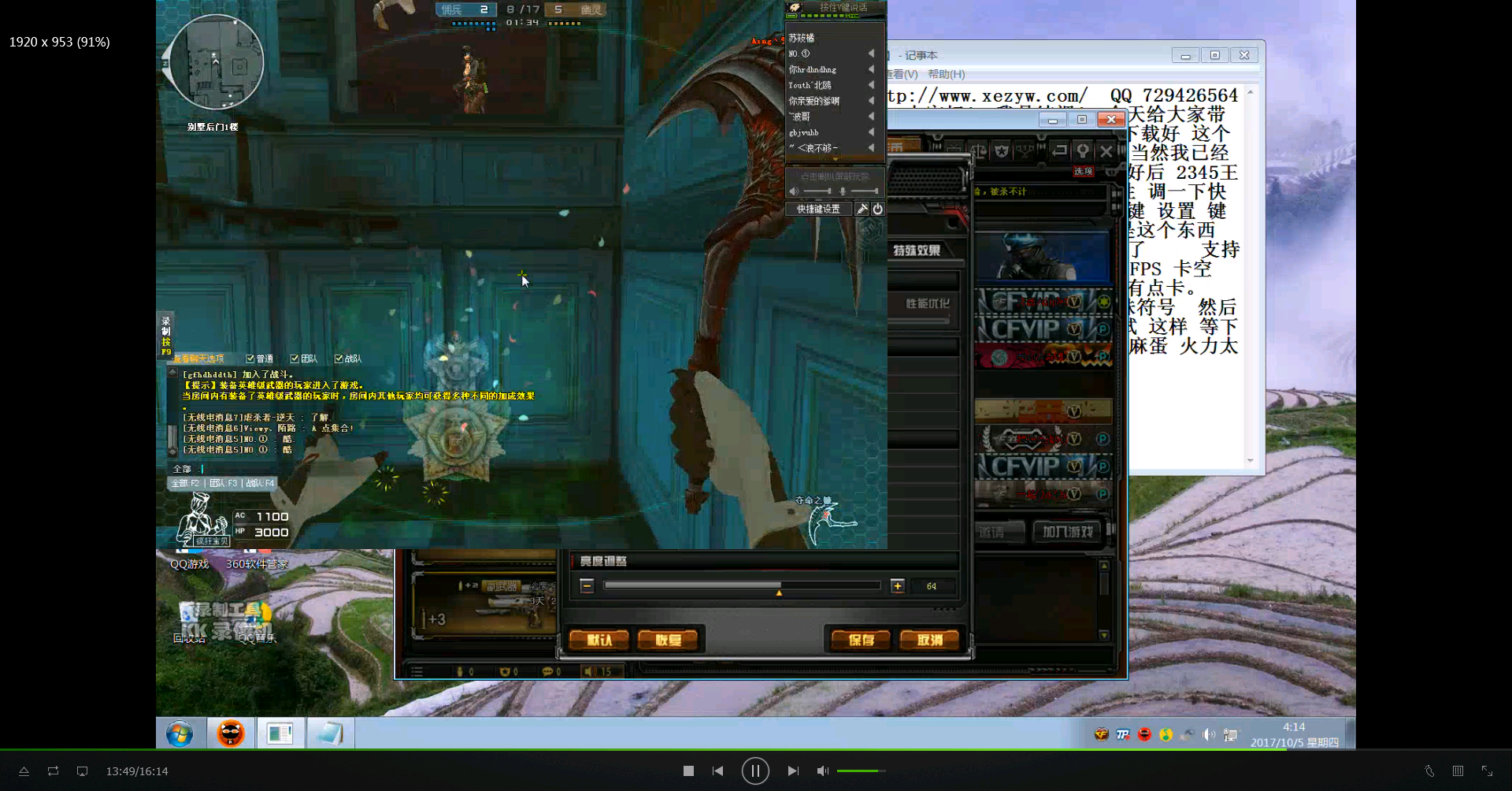The image size is (1512, 791).
Task: Uncheck the 团队 chat filter checkbox
Action: point(294,358)
